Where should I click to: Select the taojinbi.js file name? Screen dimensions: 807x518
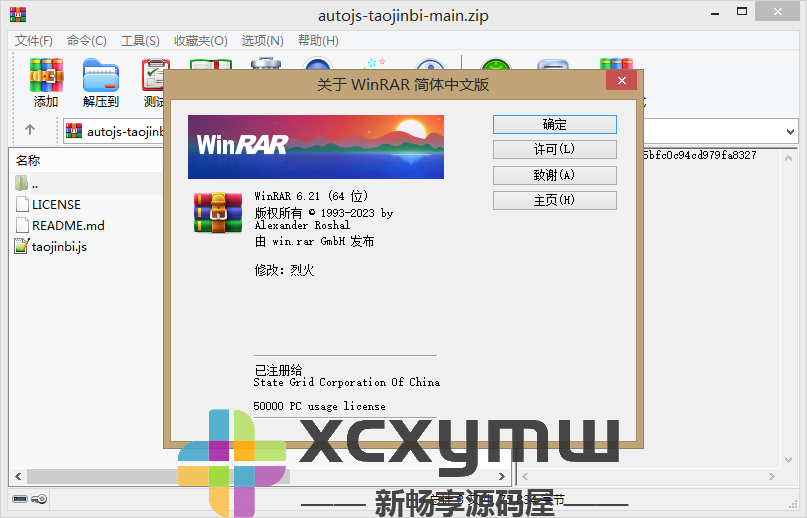click(x=59, y=247)
